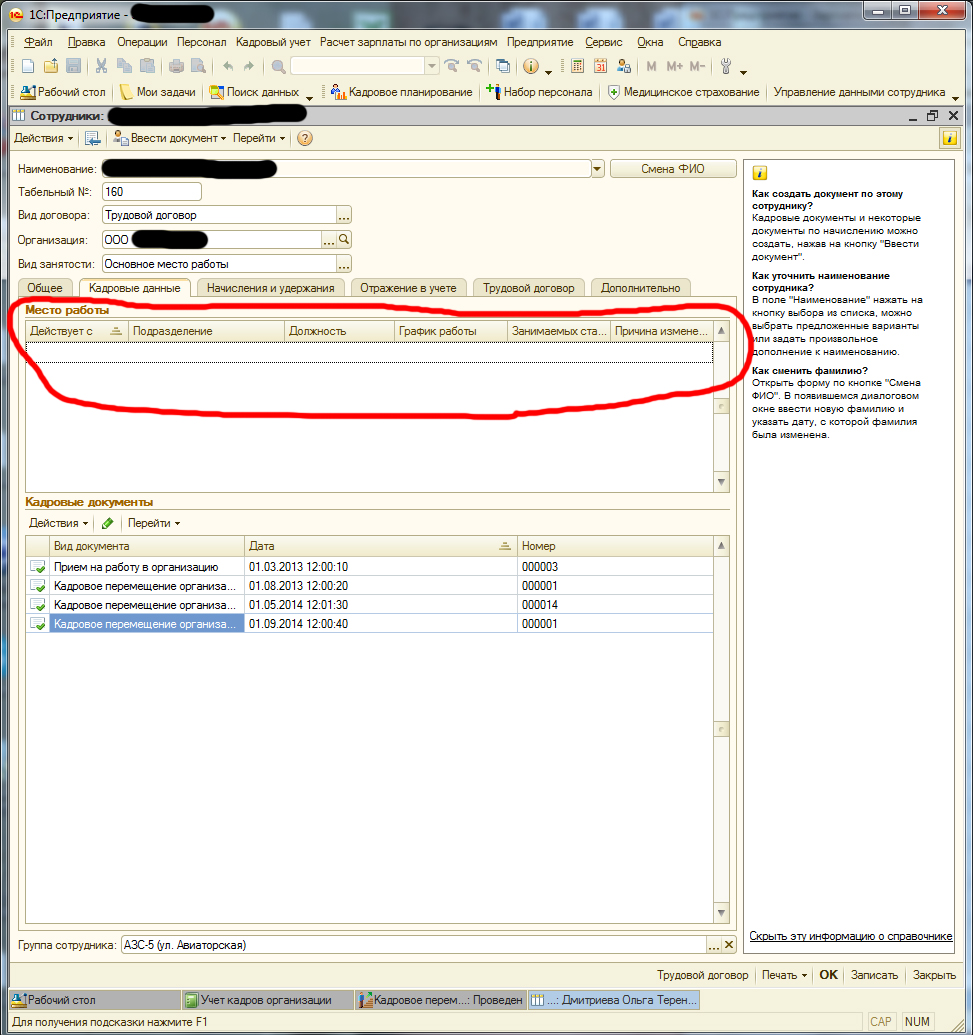
Task: Click the clear X button beside Группа сотрудника
Action: pos(729,945)
